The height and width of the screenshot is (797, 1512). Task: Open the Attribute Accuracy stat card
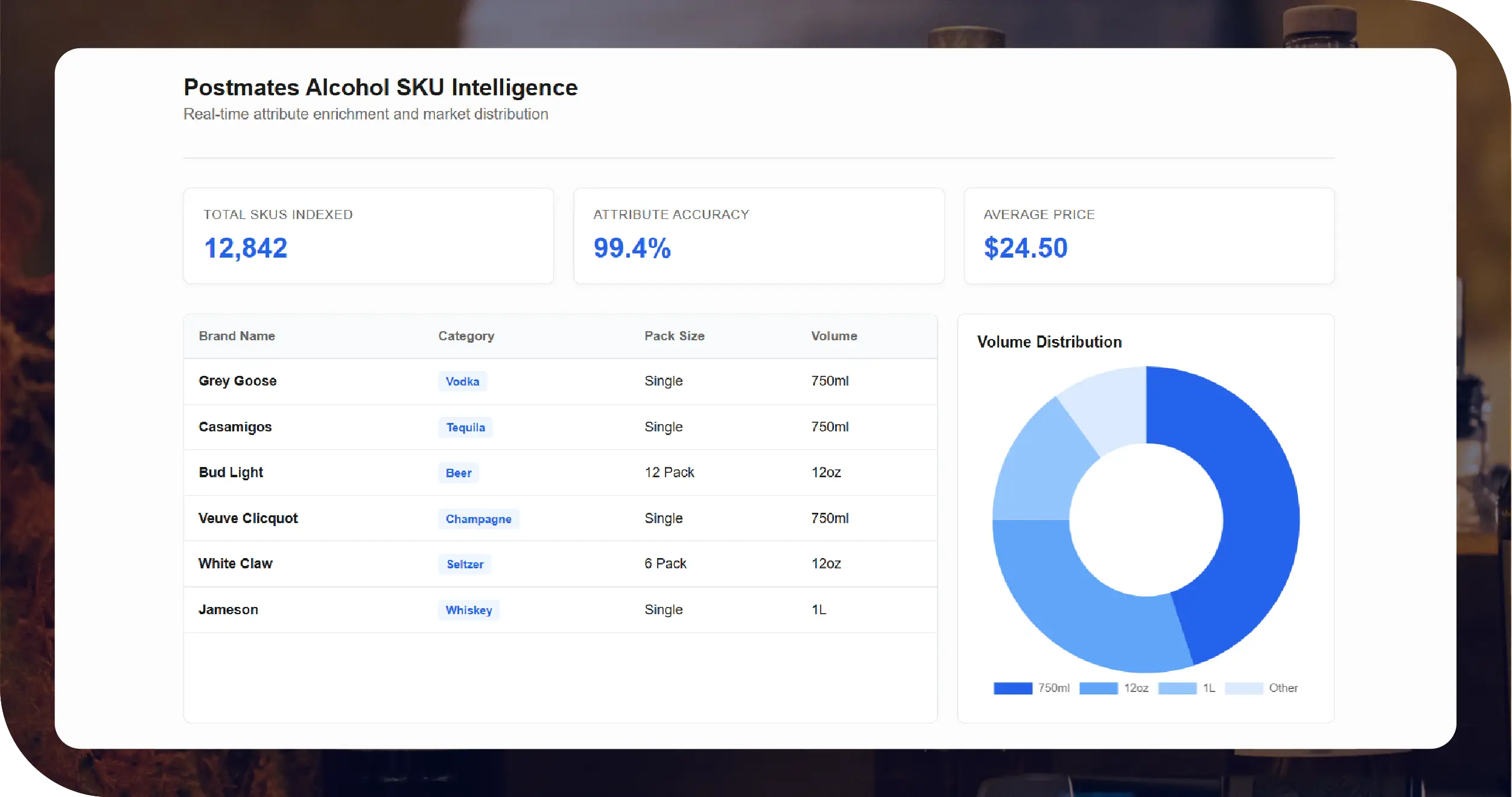coord(758,236)
